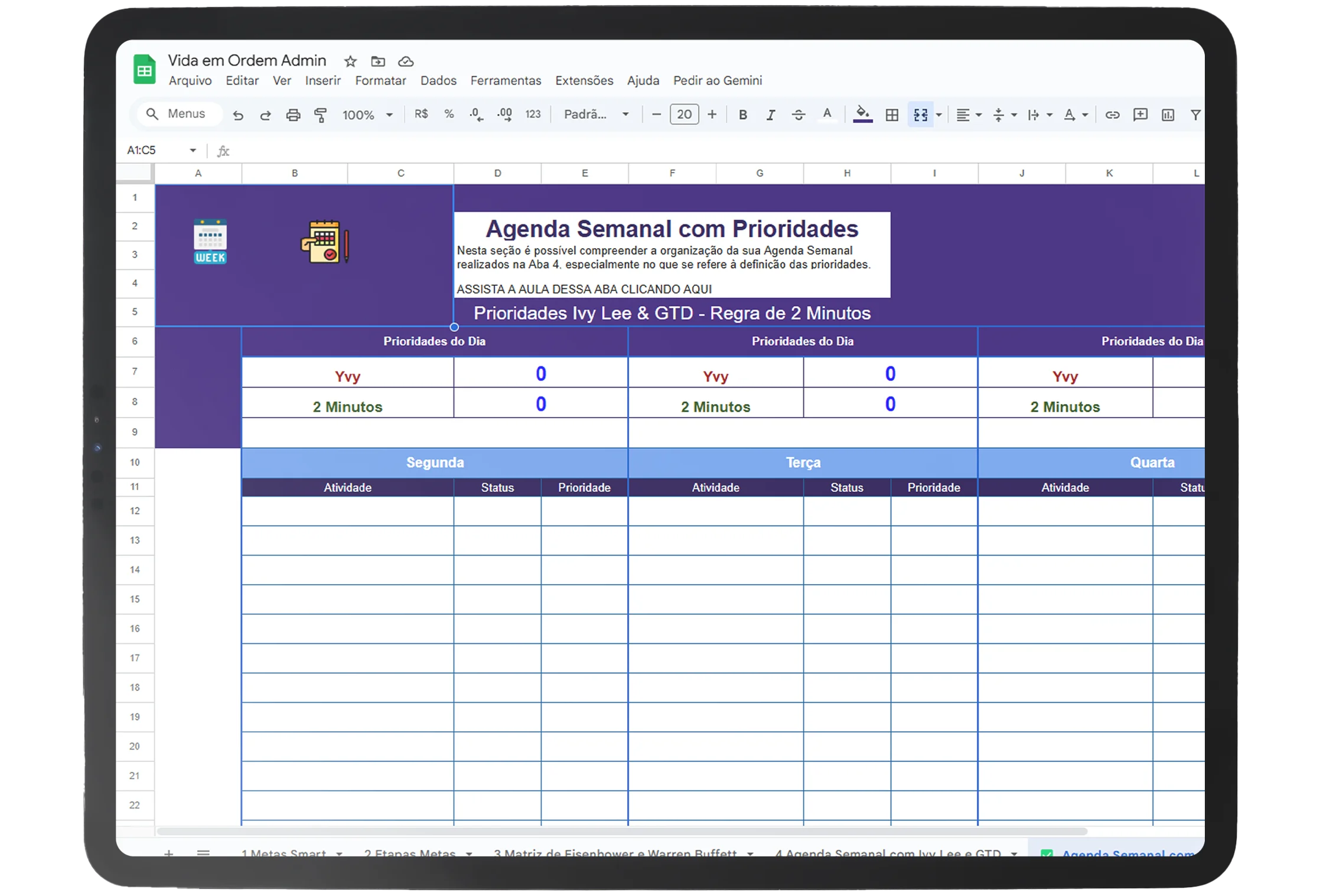Activate the paint format roller

pos(321,115)
